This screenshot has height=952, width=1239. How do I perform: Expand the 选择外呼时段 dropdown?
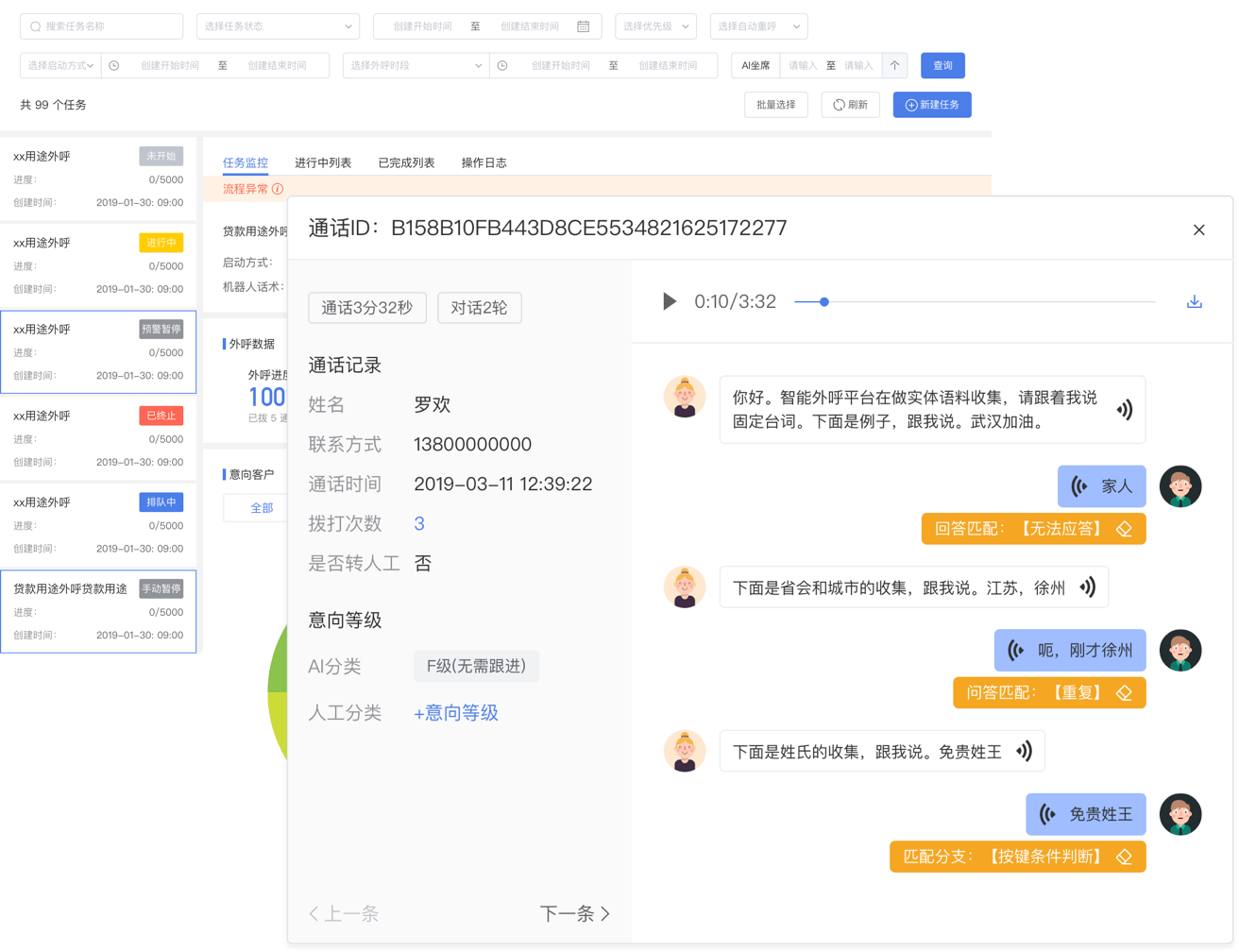(x=416, y=65)
